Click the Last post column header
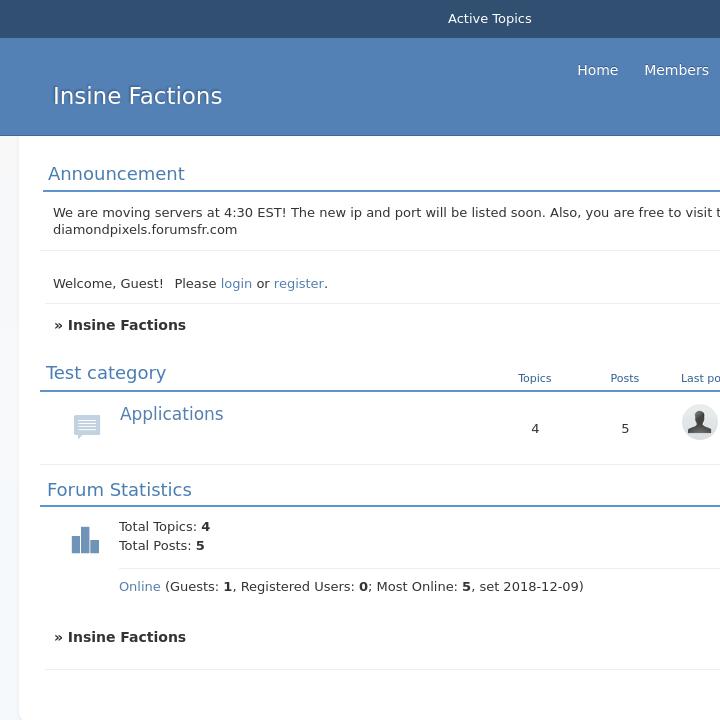Viewport: 720px width, 720px height. click(699, 378)
